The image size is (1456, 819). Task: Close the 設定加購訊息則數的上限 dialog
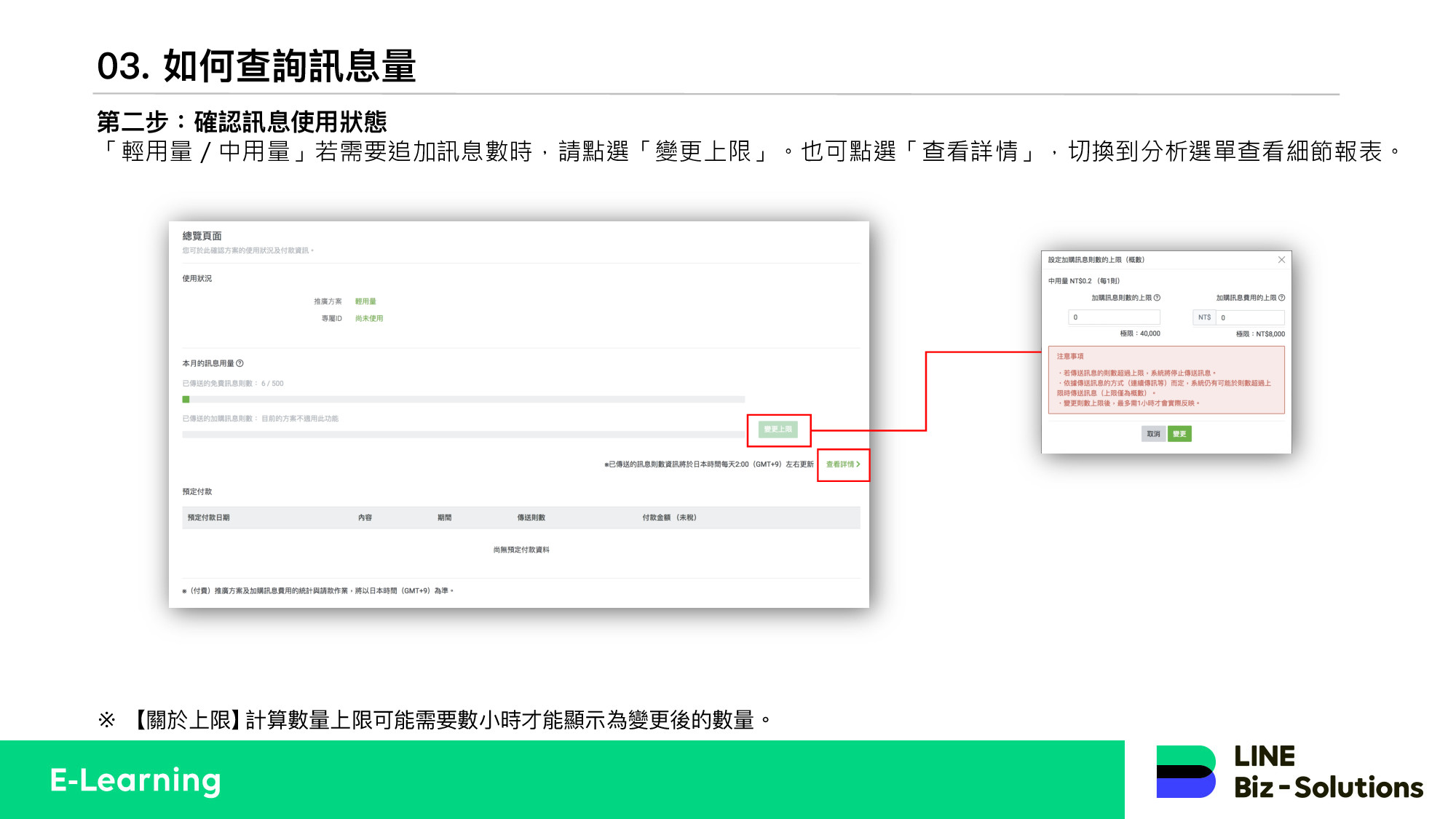[x=1281, y=260]
